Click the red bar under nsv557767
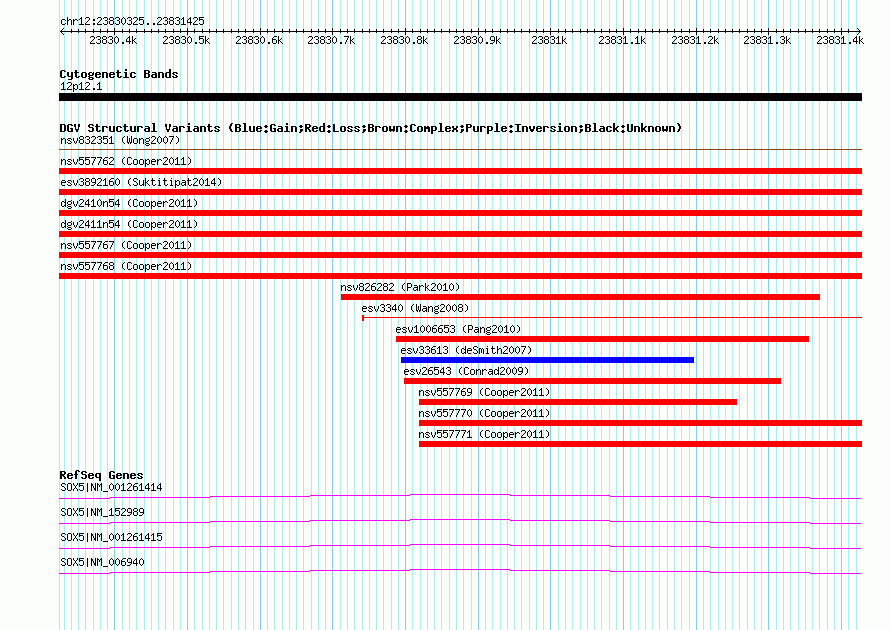890x630 pixels. [460, 255]
